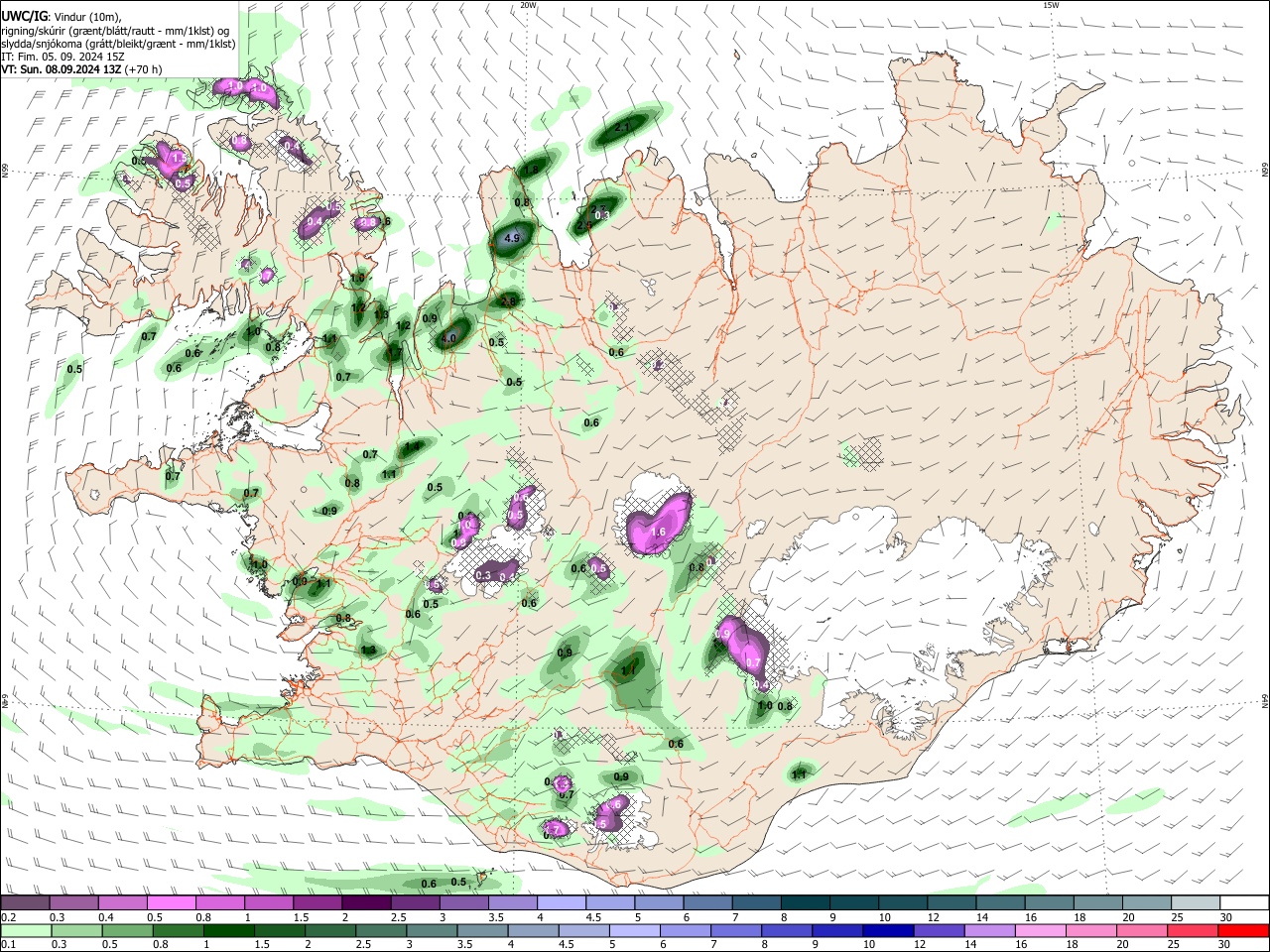1270x952 pixels.
Task: Pick the darkest purple snow swatch at 2
Action: (366, 902)
